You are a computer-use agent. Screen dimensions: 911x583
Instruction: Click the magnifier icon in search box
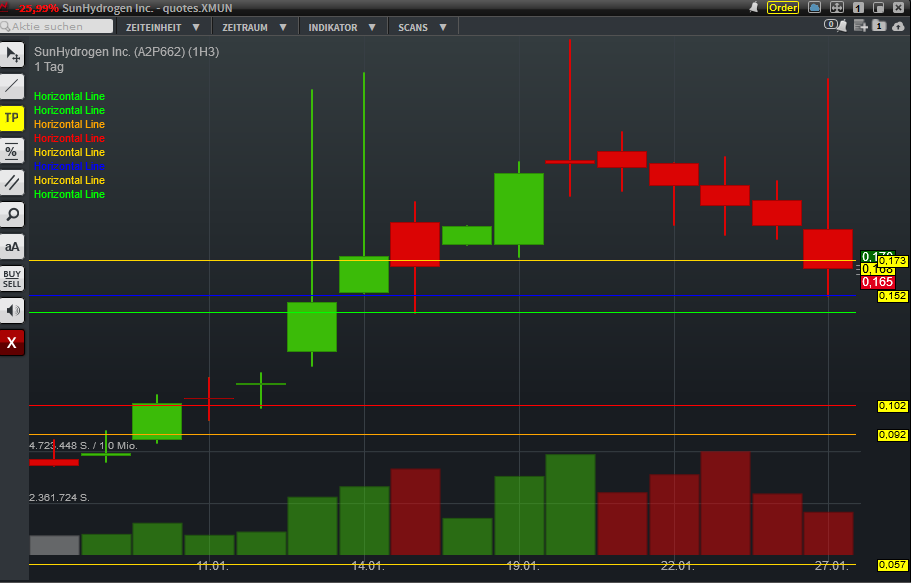6,26
